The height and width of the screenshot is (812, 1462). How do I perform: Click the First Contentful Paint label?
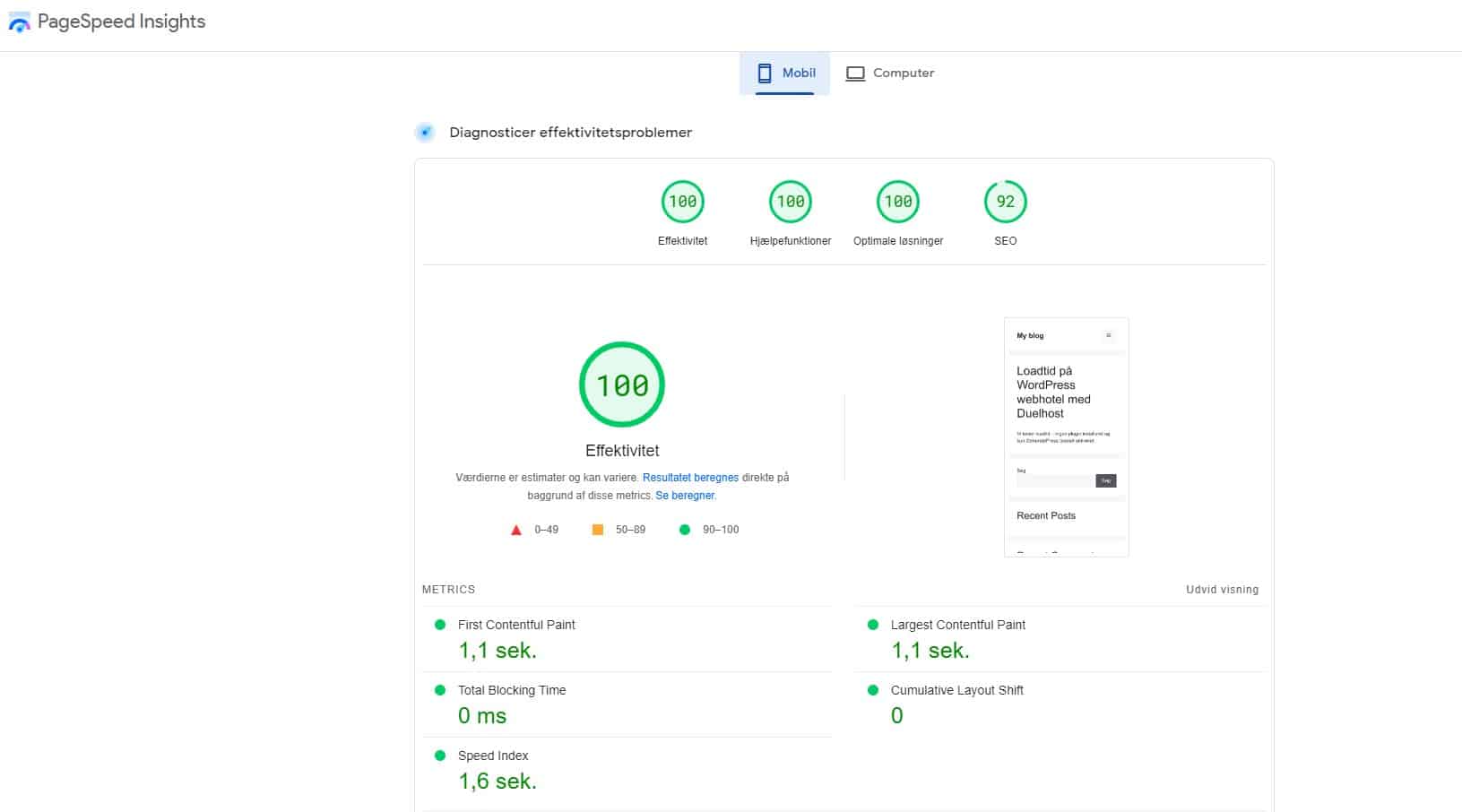(x=516, y=625)
